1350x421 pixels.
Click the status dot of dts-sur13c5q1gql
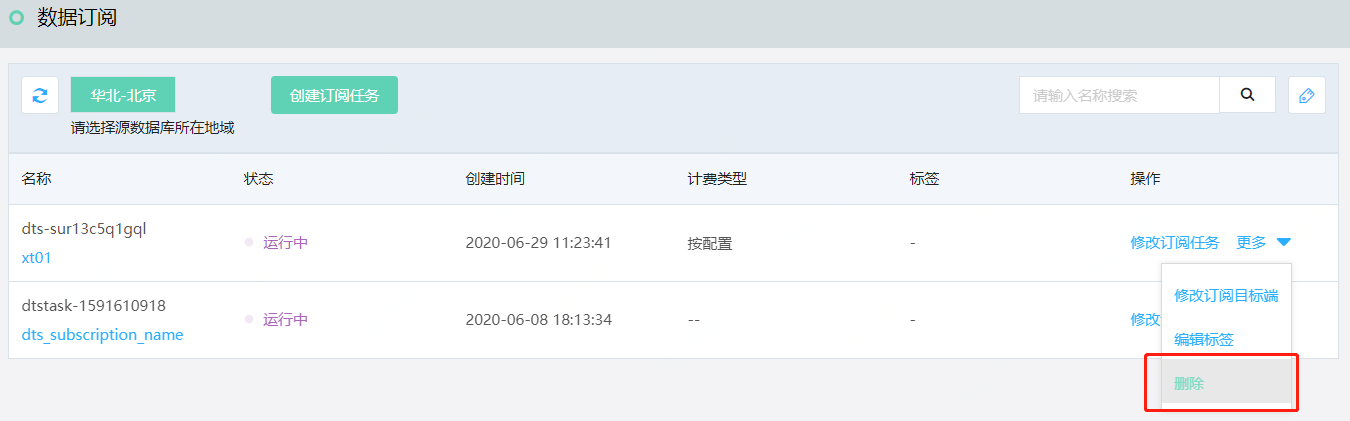pyautogui.click(x=249, y=242)
